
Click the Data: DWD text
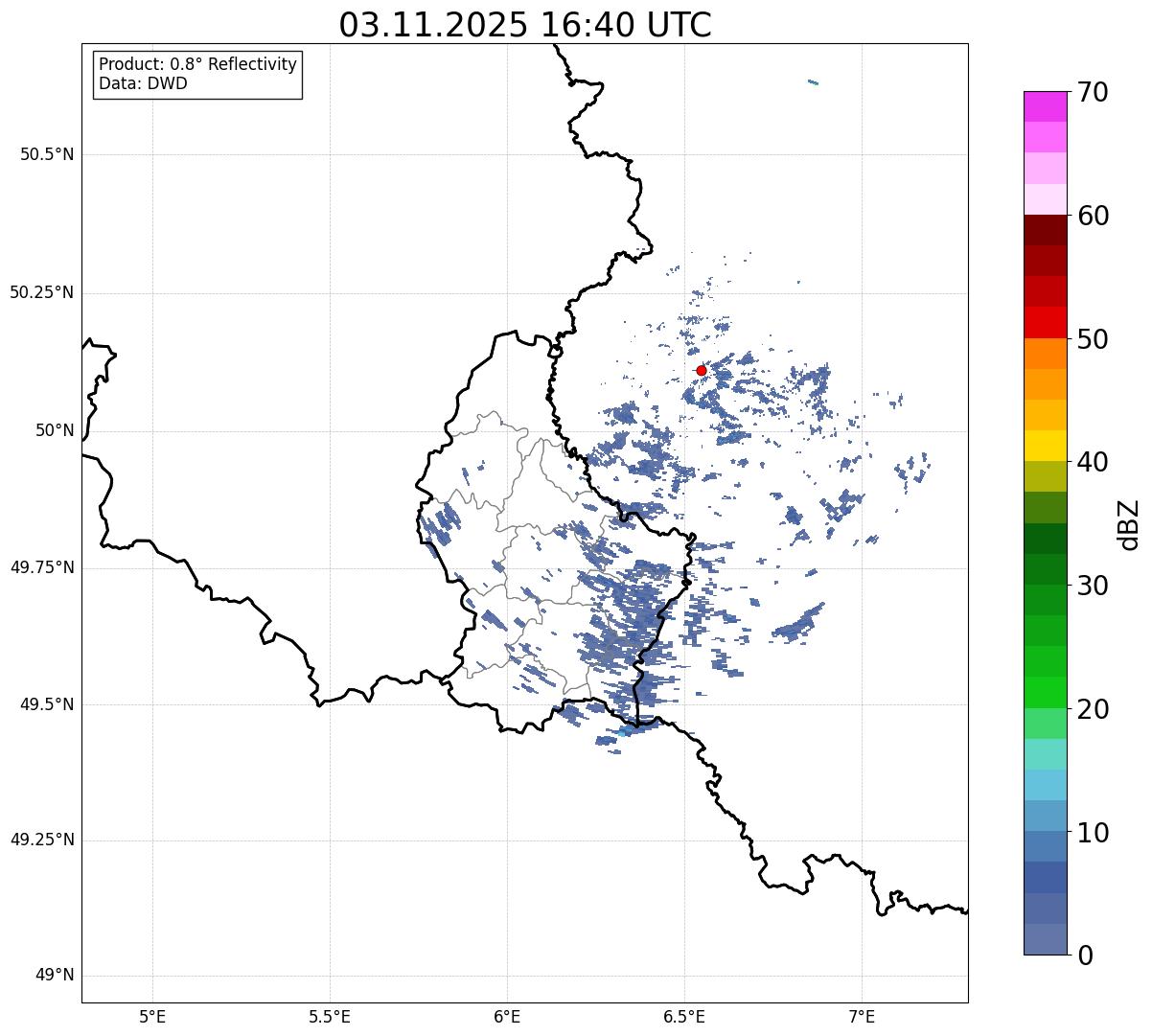coord(143,83)
